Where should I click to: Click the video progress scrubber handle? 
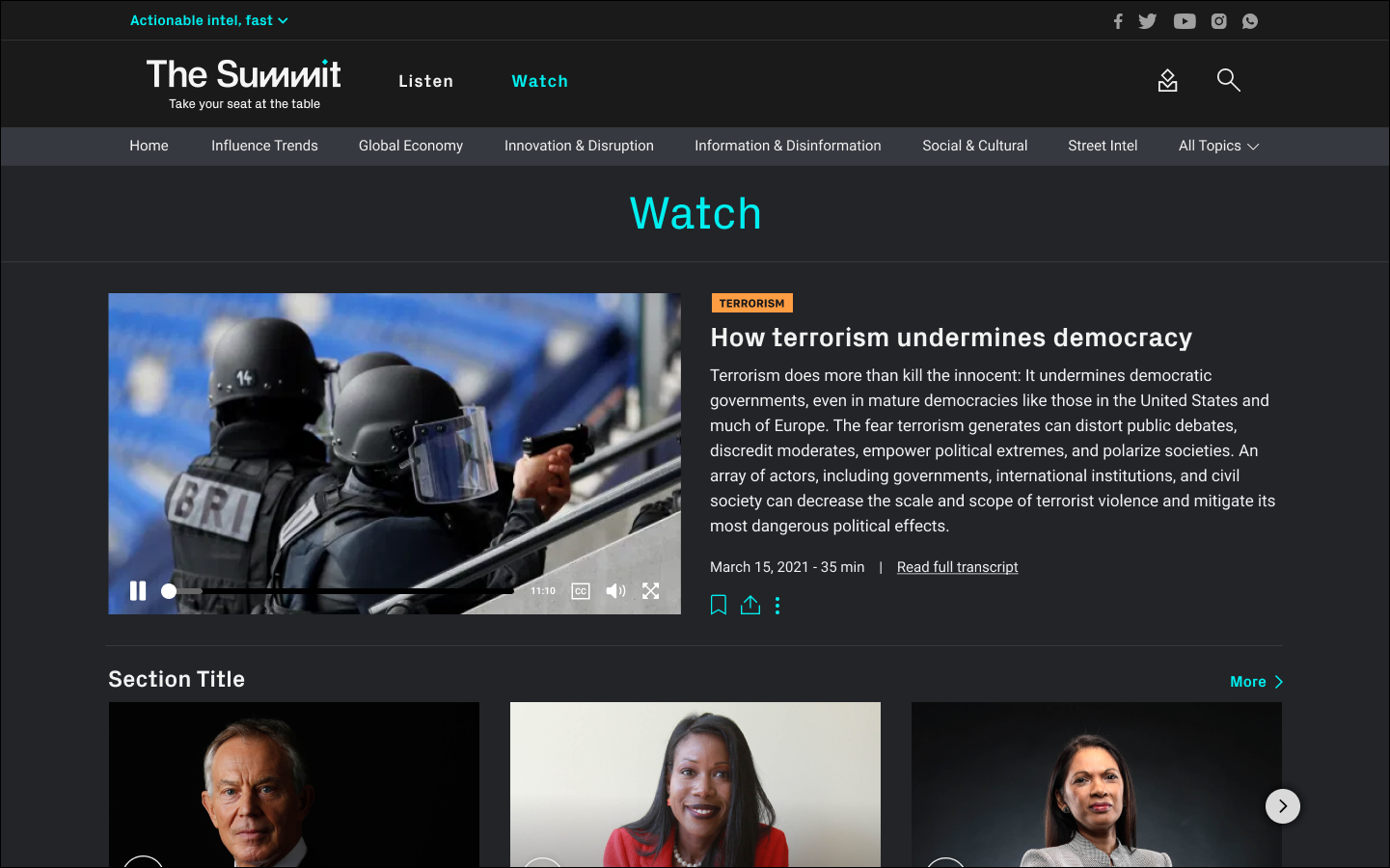pyautogui.click(x=169, y=591)
